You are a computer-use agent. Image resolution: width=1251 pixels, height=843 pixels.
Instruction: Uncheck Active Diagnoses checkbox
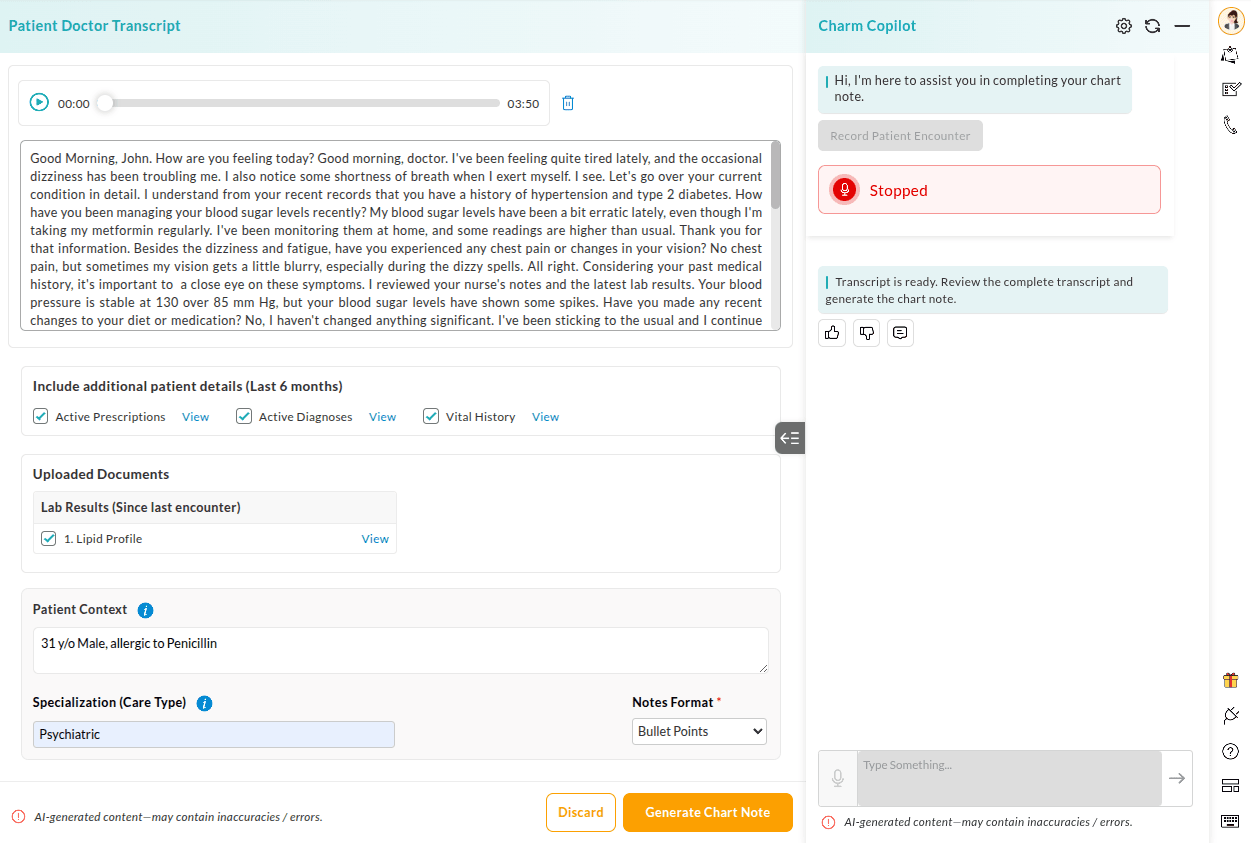pyautogui.click(x=244, y=416)
